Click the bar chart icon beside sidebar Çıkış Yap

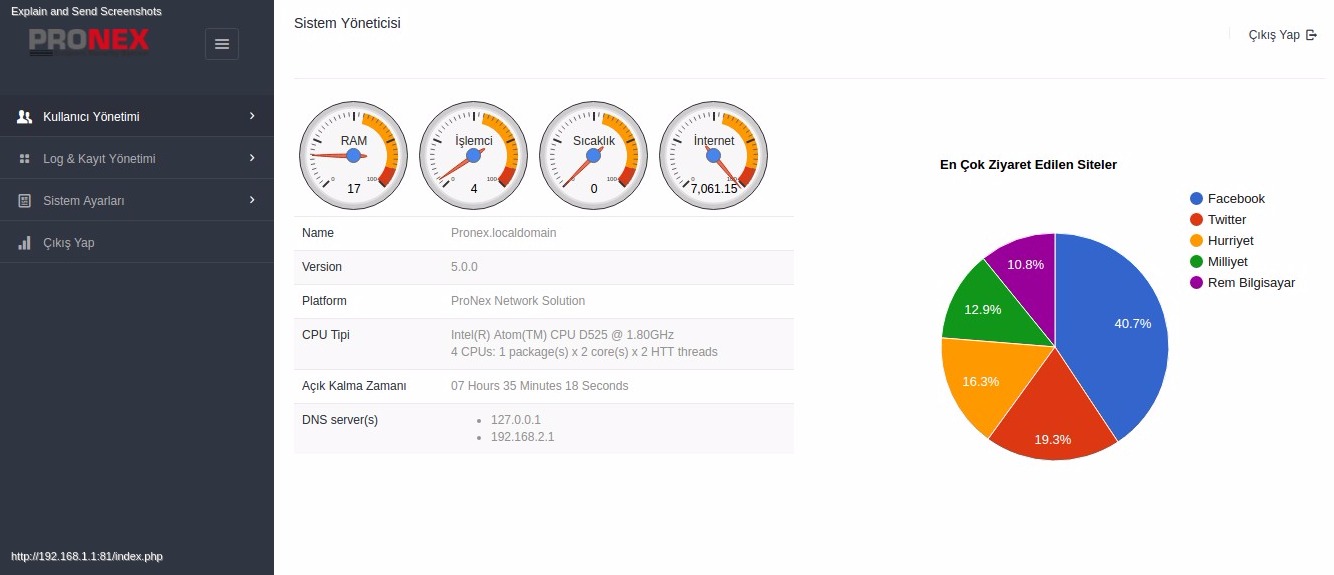click(25, 243)
